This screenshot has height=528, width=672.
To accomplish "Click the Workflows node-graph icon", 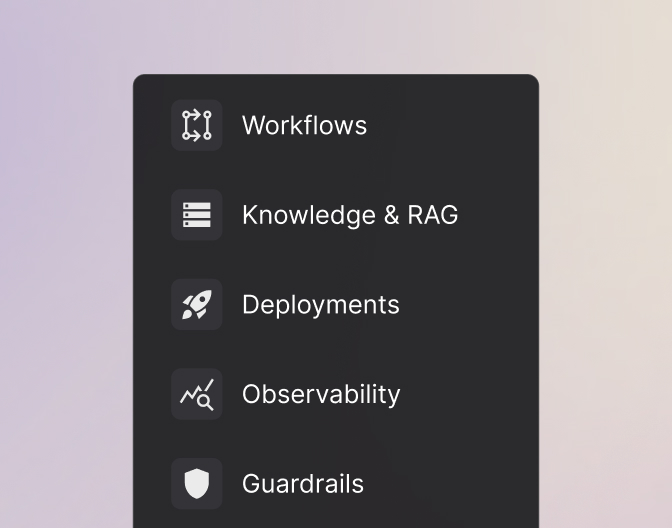I will click(x=196, y=125).
